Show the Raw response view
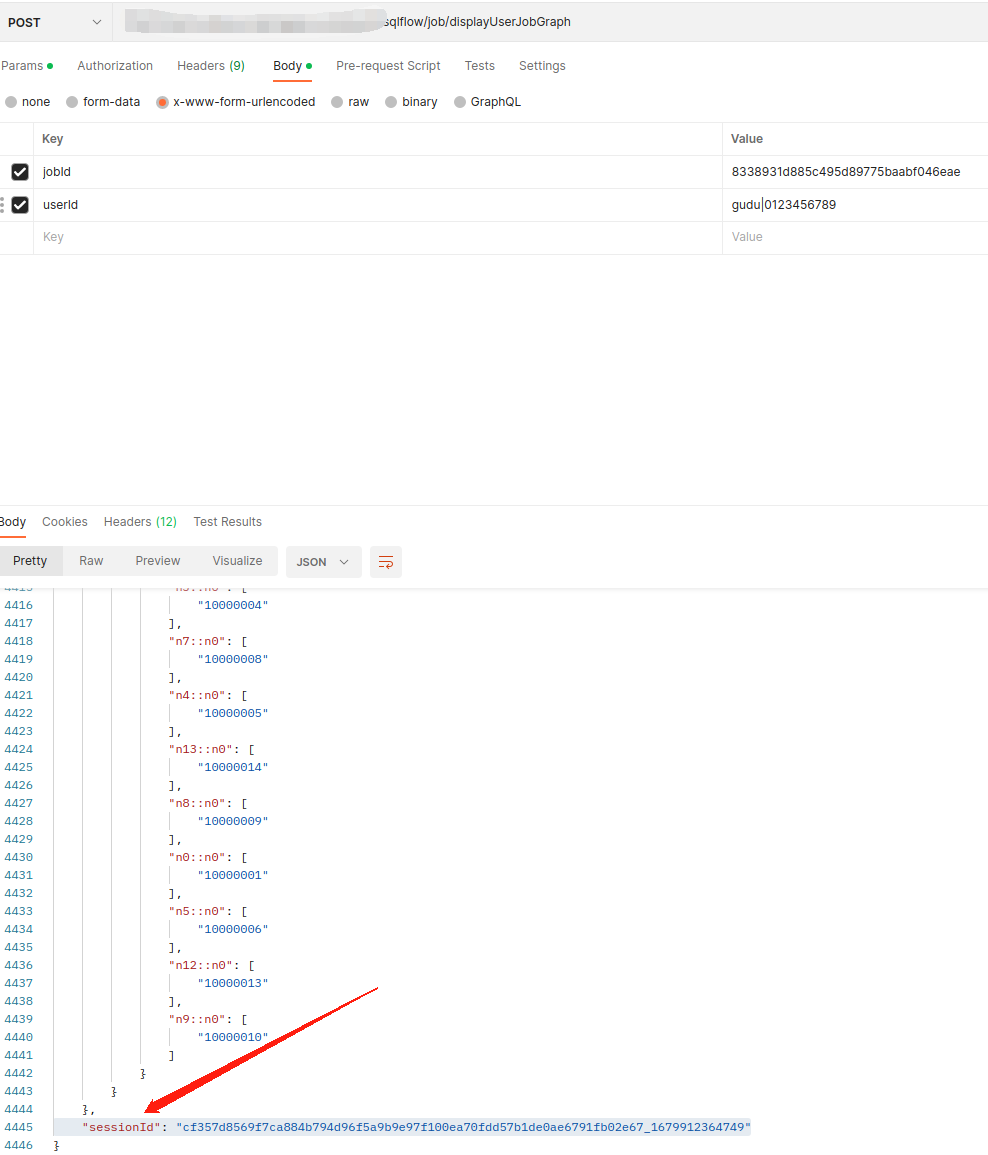The width and height of the screenshot is (988, 1155). pyautogui.click(x=91, y=561)
